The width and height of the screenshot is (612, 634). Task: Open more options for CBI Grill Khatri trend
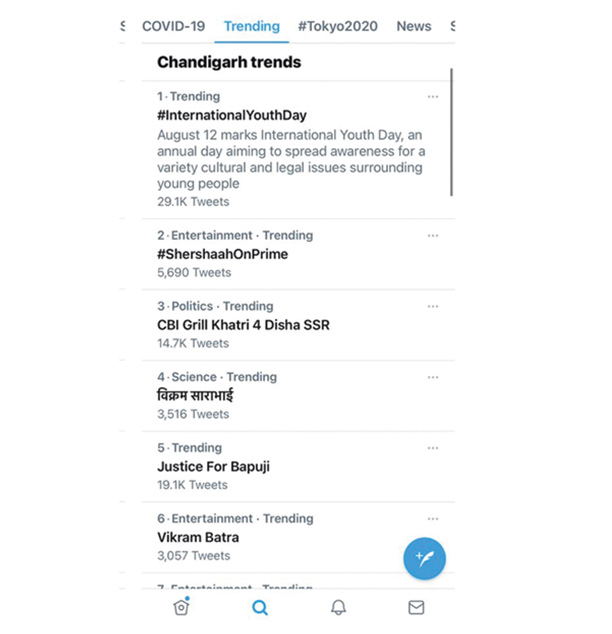pos(433,306)
